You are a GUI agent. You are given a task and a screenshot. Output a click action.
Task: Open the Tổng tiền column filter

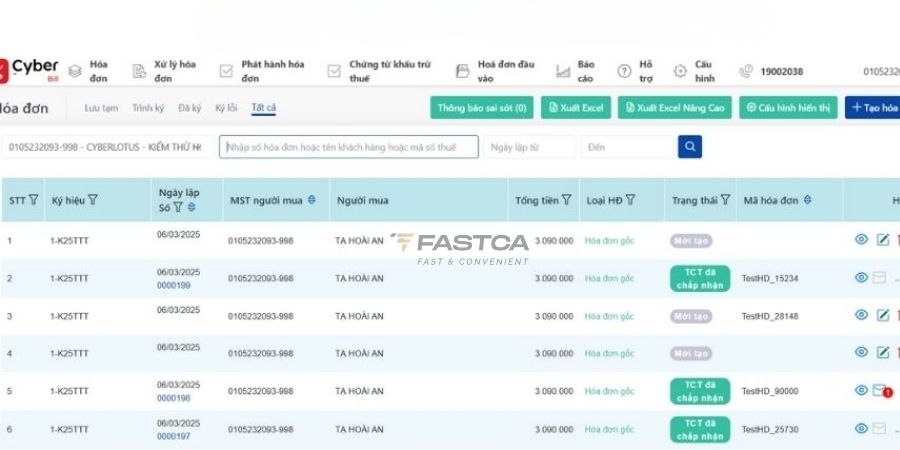click(567, 200)
